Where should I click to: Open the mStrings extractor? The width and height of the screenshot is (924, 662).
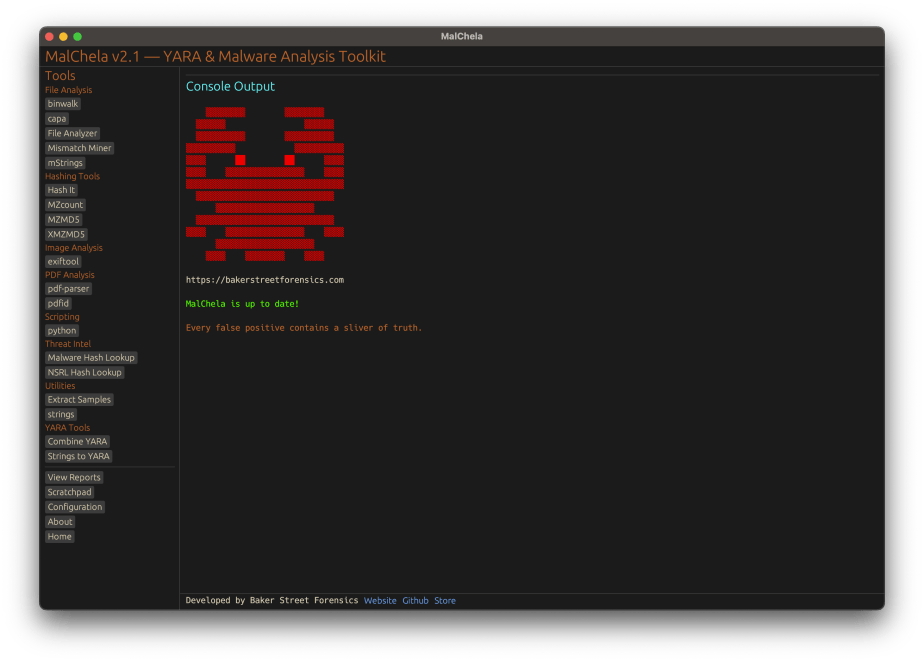(x=64, y=162)
